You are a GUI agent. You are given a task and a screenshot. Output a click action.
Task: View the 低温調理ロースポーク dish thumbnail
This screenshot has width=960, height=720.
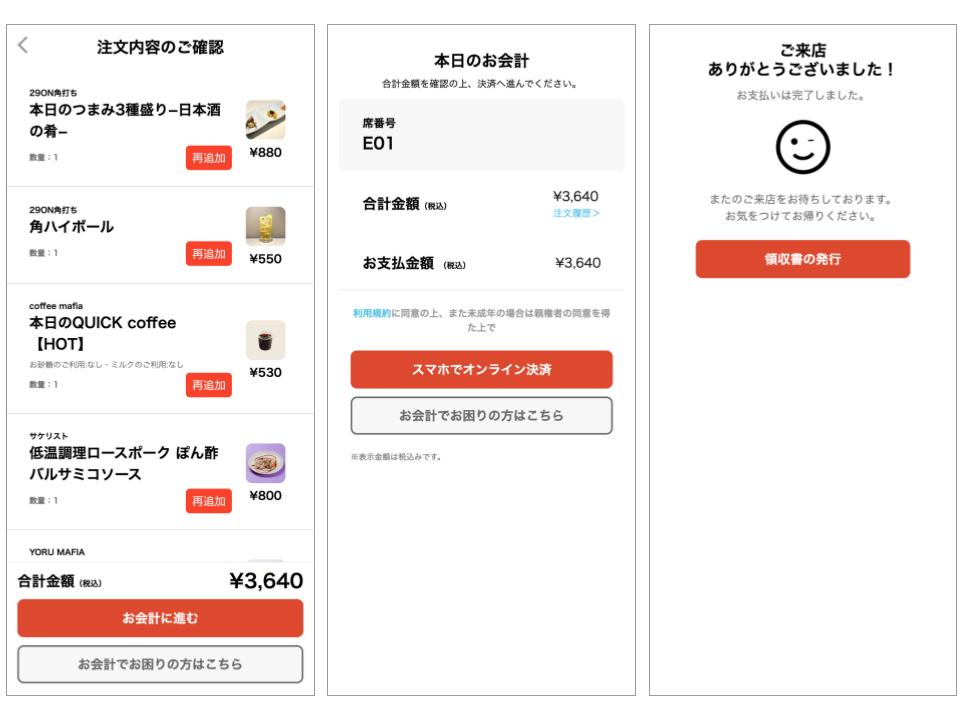(265, 463)
